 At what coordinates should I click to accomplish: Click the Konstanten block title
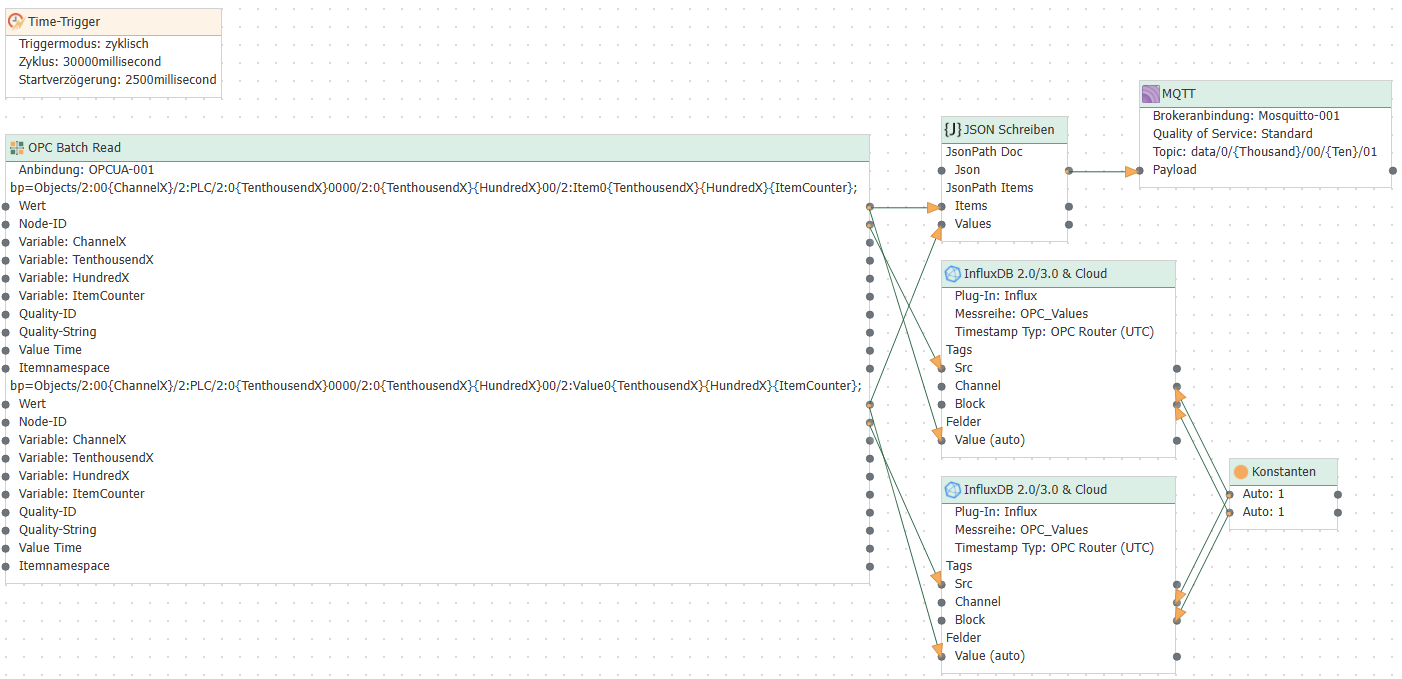point(1283,472)
